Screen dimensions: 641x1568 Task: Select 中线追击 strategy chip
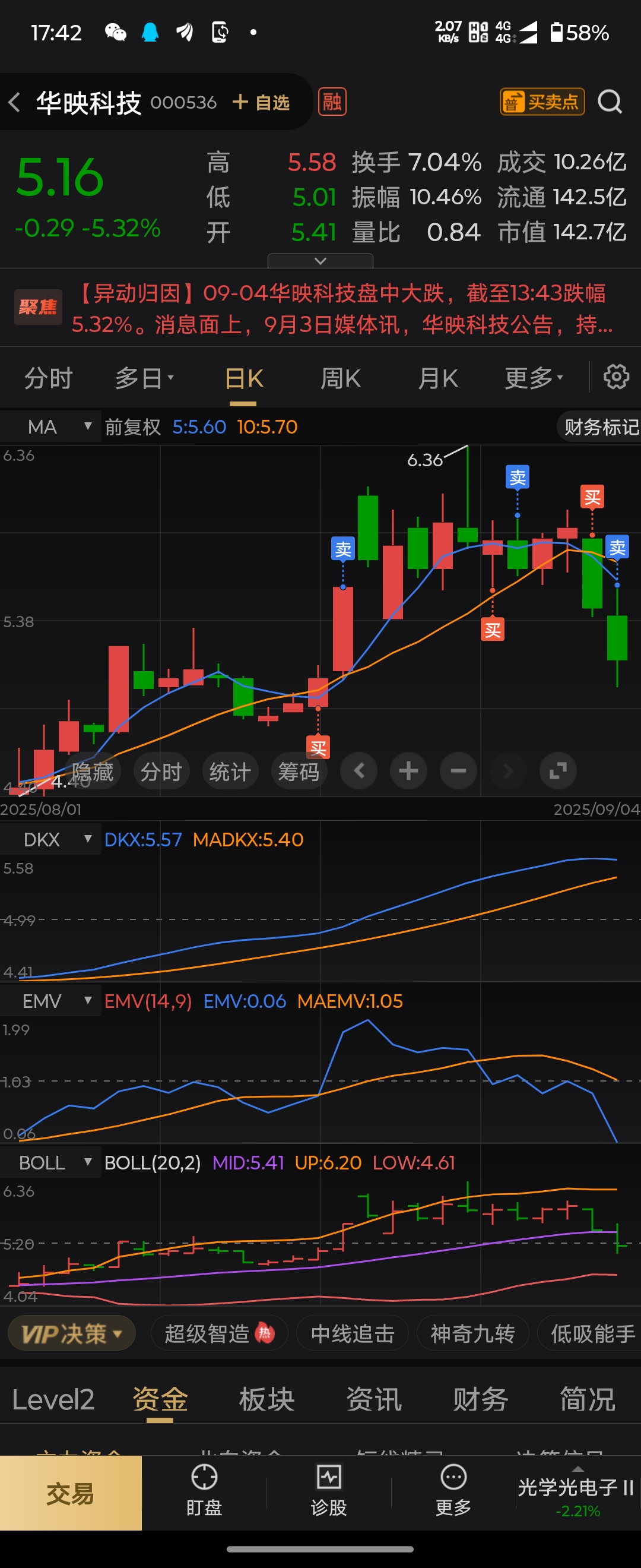click(352, 1333)
